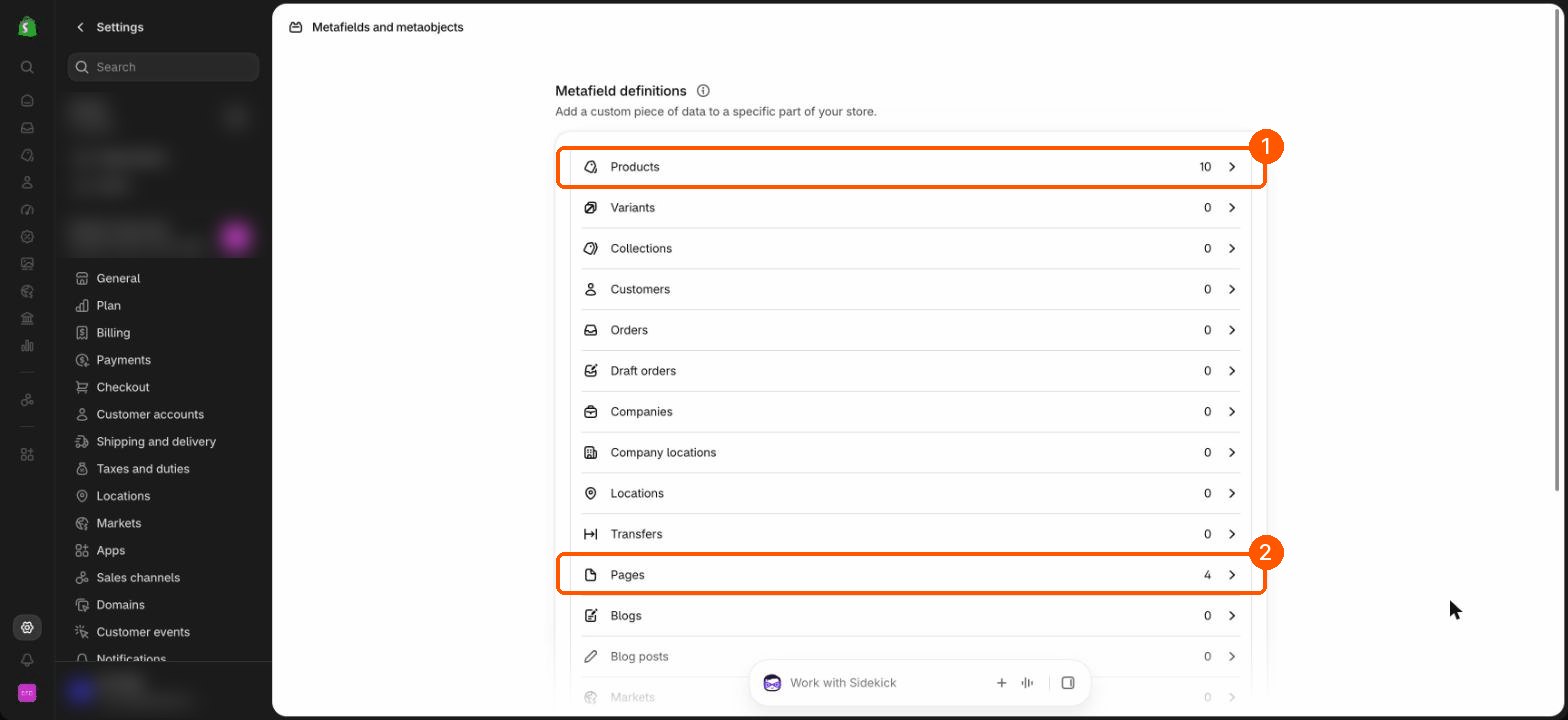1568x720 pixels.
Task: Go back using the Settings back arrow
Action: [80, 27]
